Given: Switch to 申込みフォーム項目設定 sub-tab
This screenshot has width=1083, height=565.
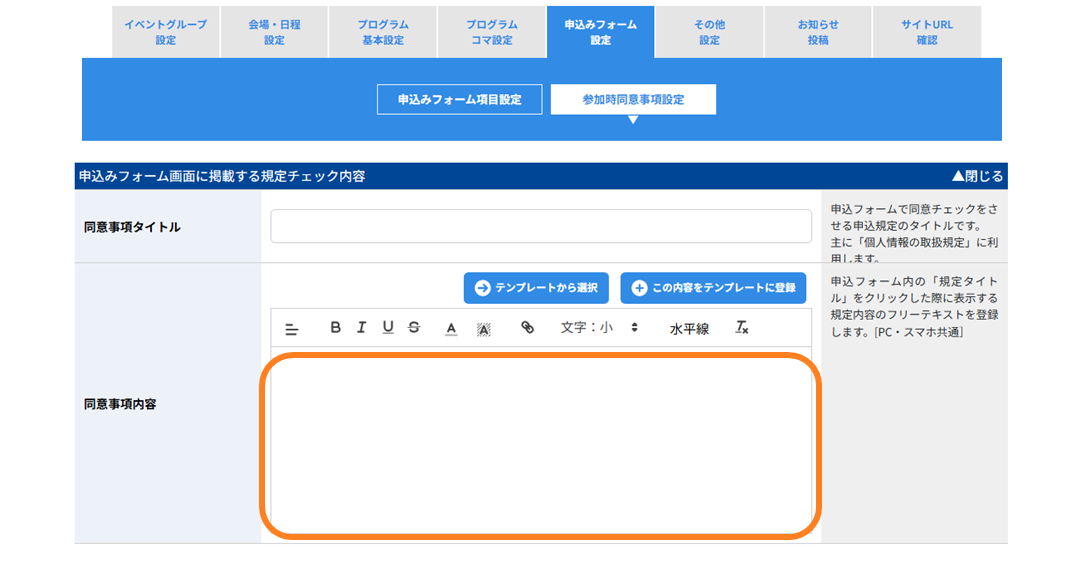Looking at the screenshot, I should [459, 99].
